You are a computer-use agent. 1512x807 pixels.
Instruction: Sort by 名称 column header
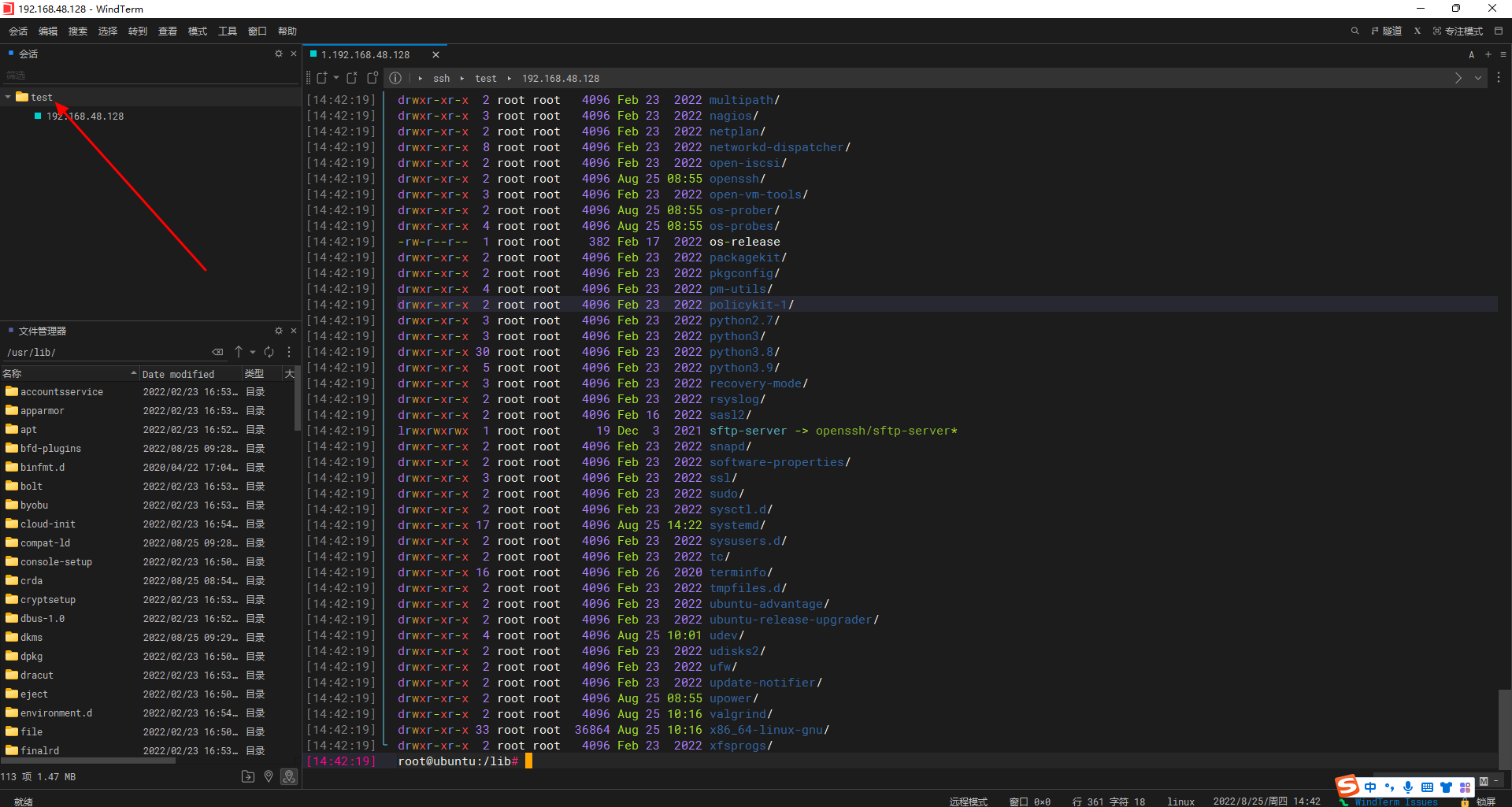(x=69, y=374)
